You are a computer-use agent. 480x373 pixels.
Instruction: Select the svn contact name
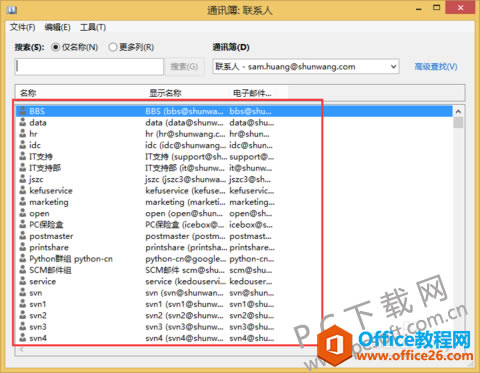coord(36,293)
